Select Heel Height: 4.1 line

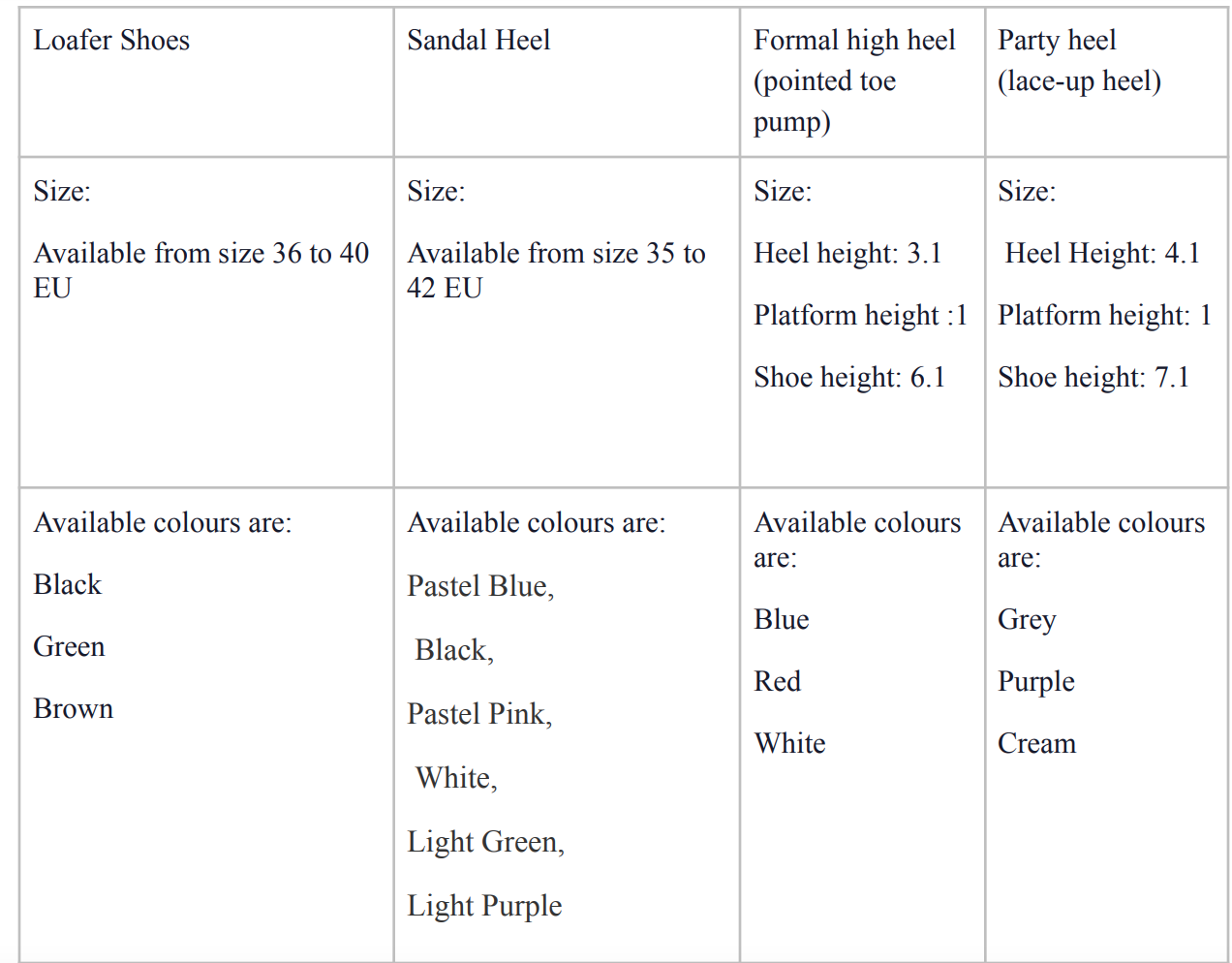coord(1102,254)
